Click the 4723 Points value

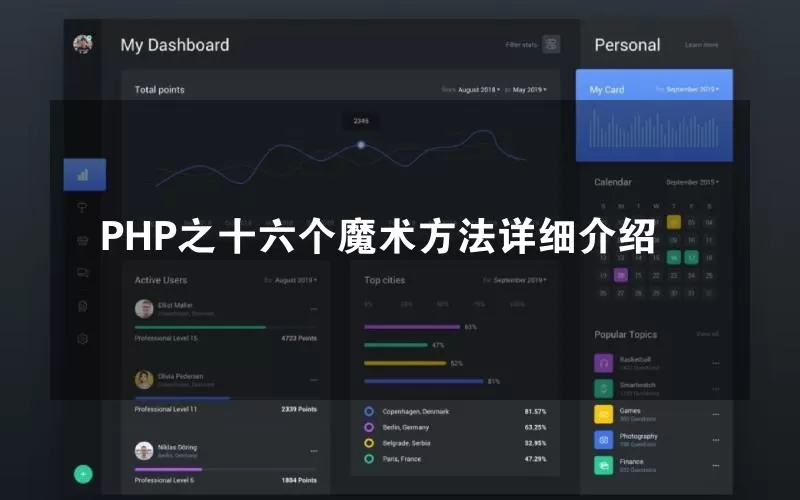pyautogui.click(x=299, y=338)
